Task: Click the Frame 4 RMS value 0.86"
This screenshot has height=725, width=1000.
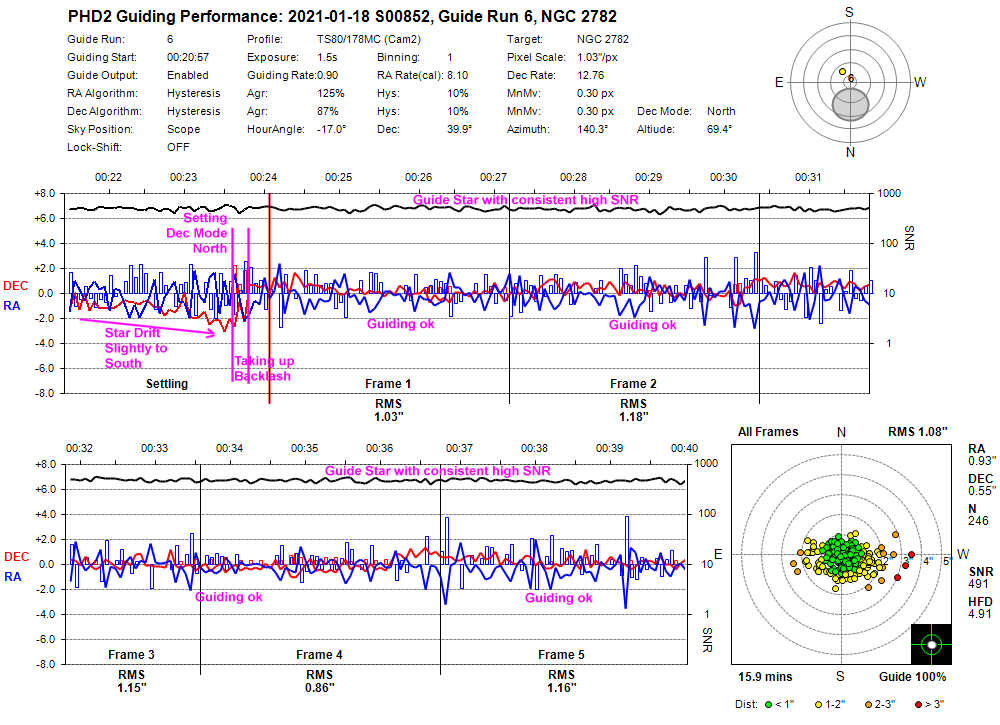Action: click(320, 688)
